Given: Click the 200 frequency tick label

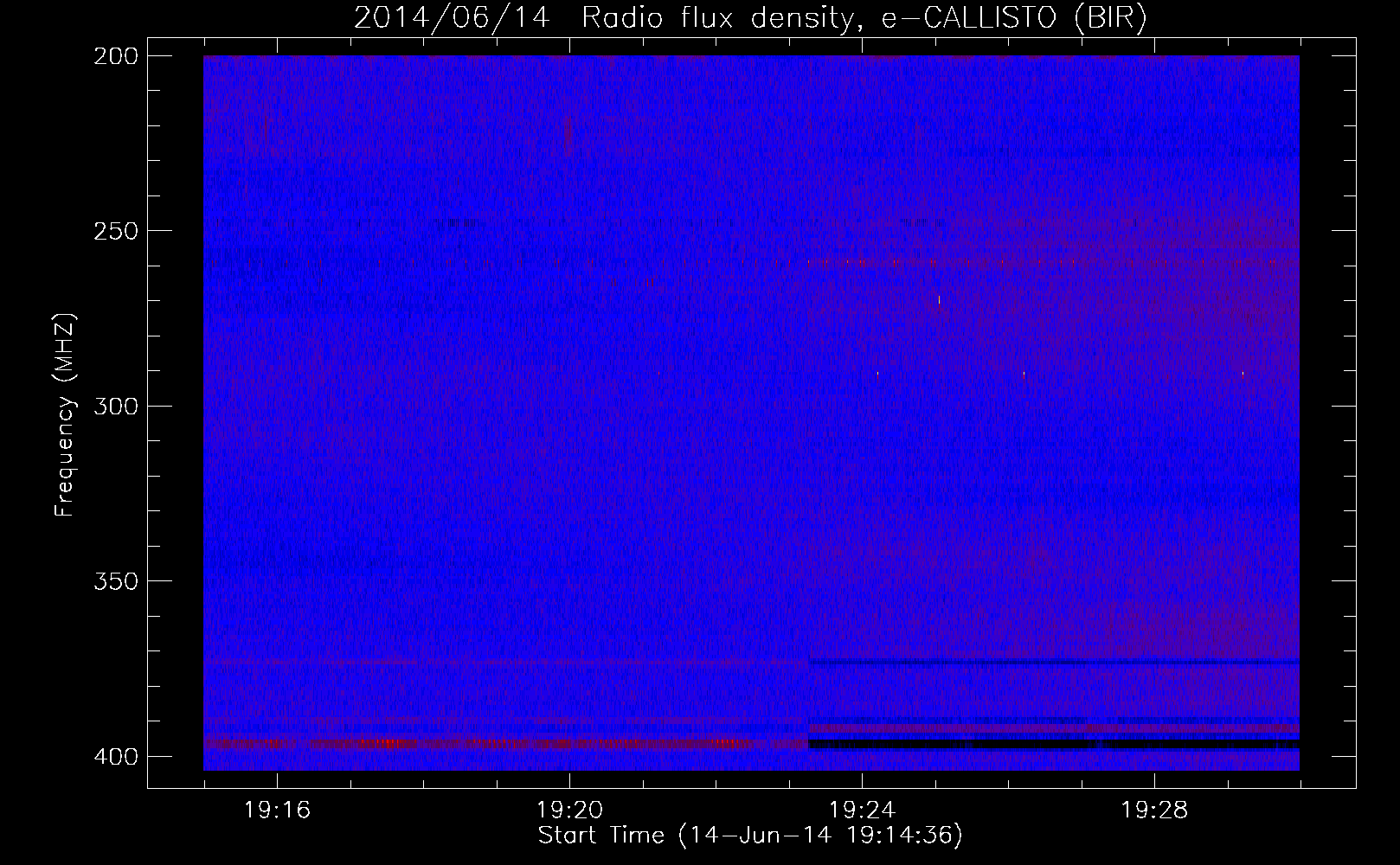Looking at the screenshot, I should tap(116, 55).
